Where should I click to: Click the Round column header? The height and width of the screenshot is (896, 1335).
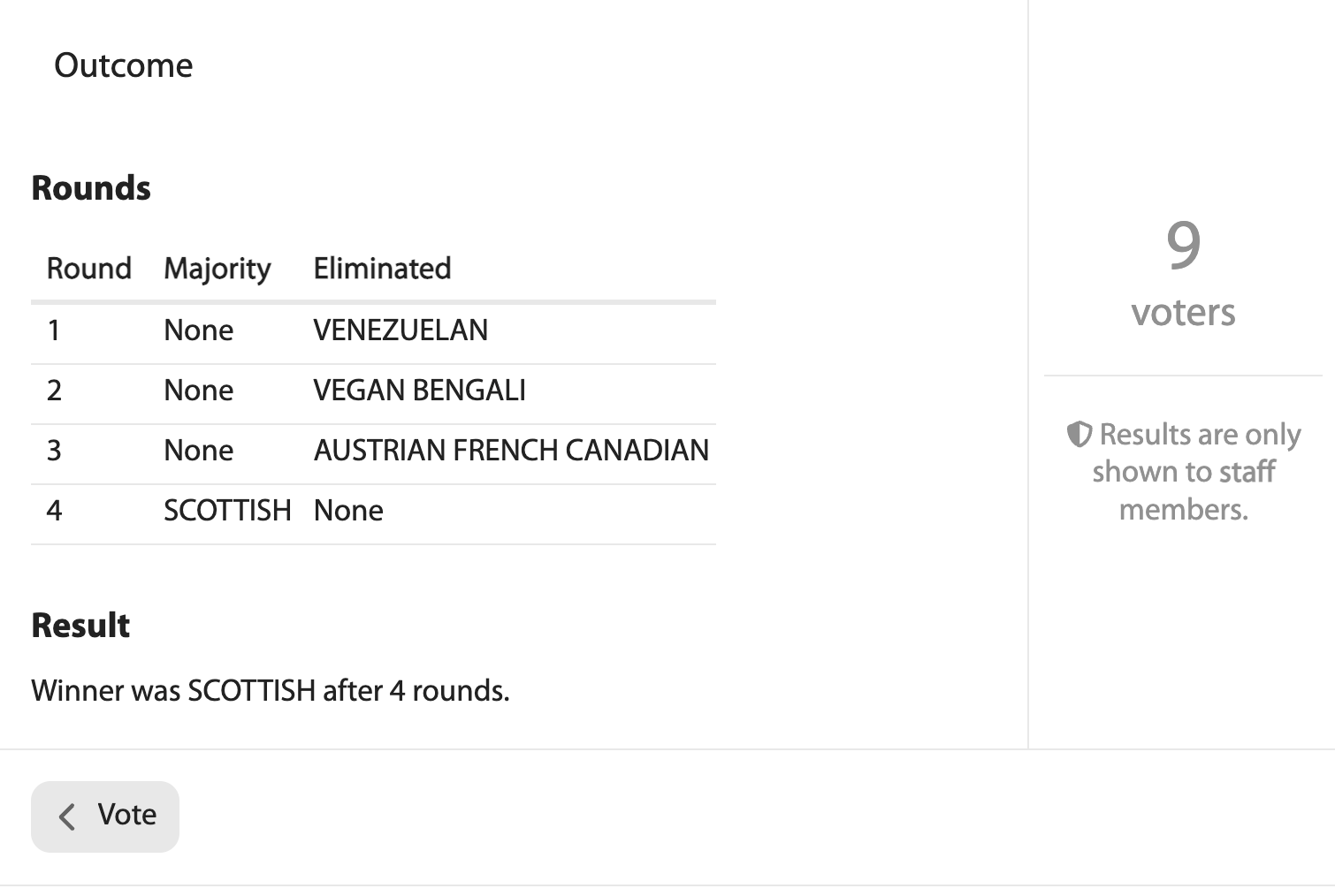(x=88, y=268)
